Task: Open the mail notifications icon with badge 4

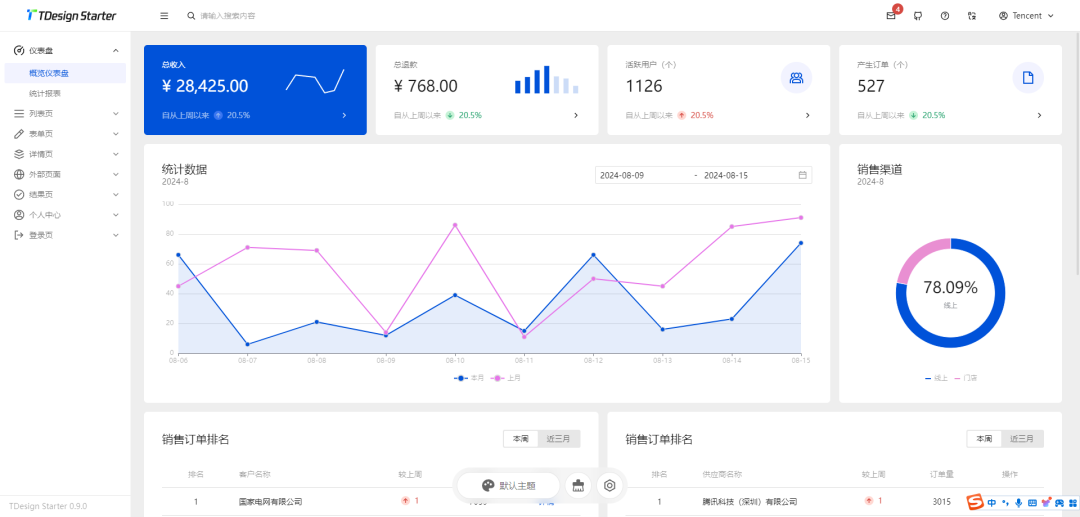Action: [890, 16]
